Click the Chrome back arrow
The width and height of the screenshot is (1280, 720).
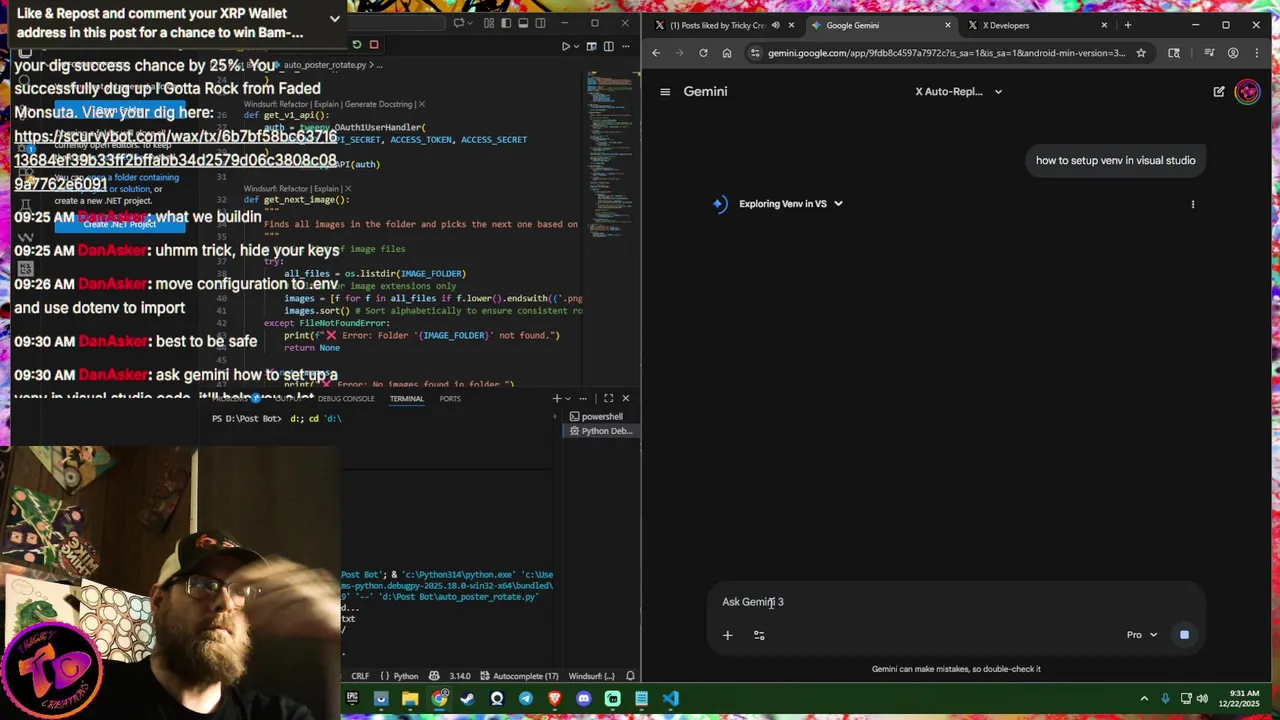(656, 53)
